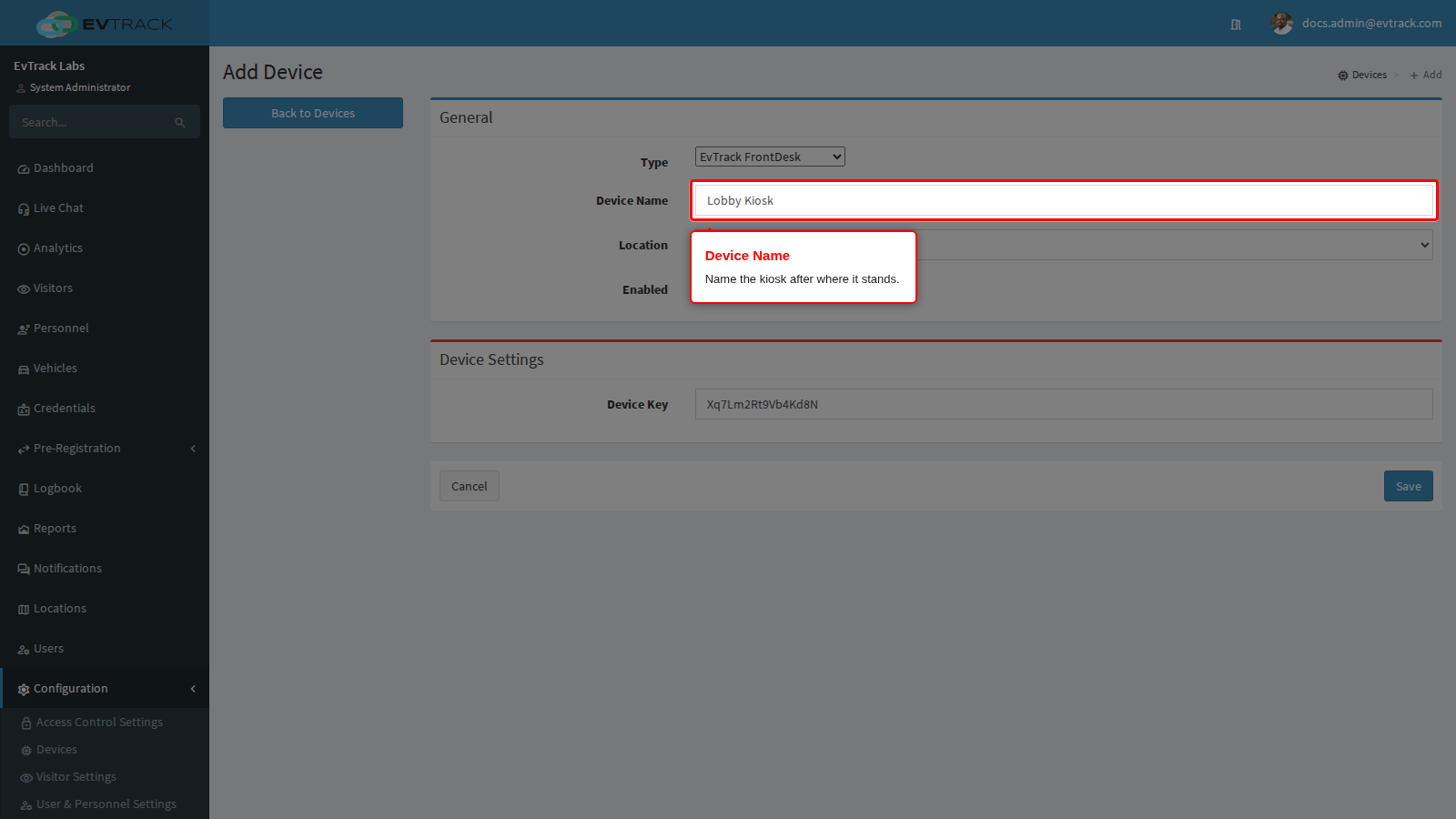Viewport: 1456px width, 819px height.
Task: Click the sidebar Search box
Action: (x=105, y=122)
